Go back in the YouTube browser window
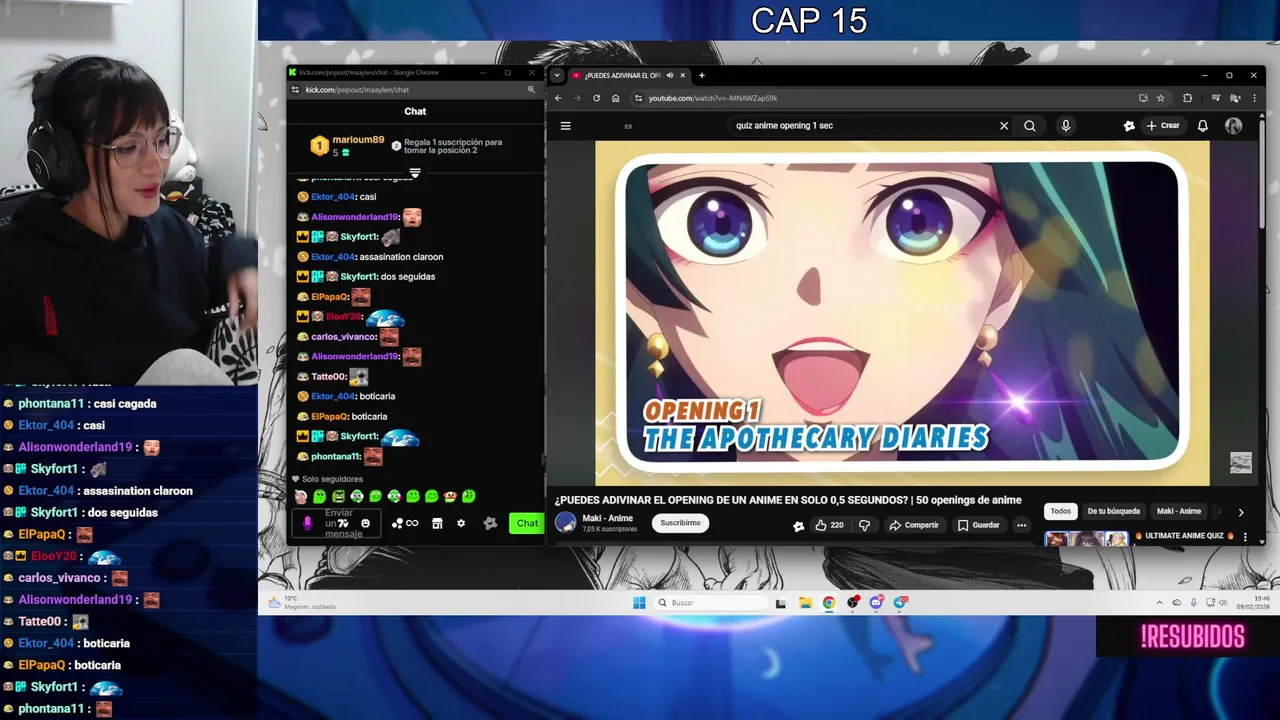This screenshot has width=1280, height=720. [558, 98]
